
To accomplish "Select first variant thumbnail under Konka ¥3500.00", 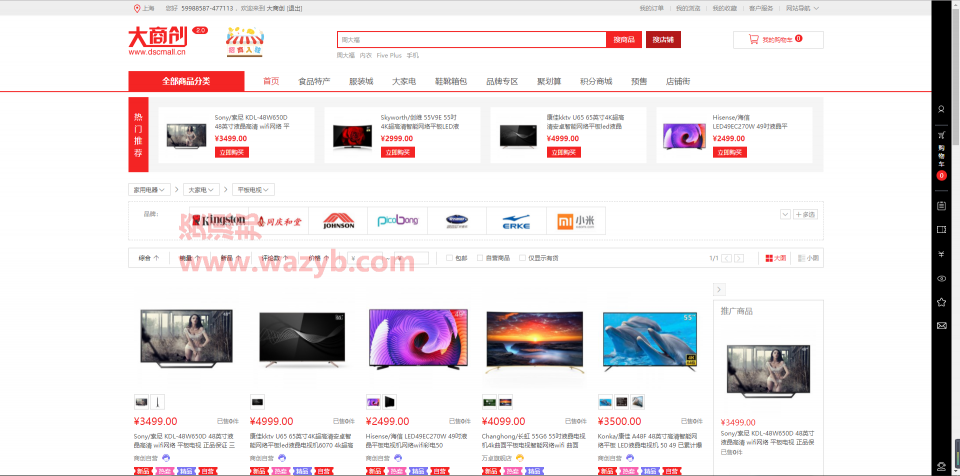I will click(x=606, y=402).
